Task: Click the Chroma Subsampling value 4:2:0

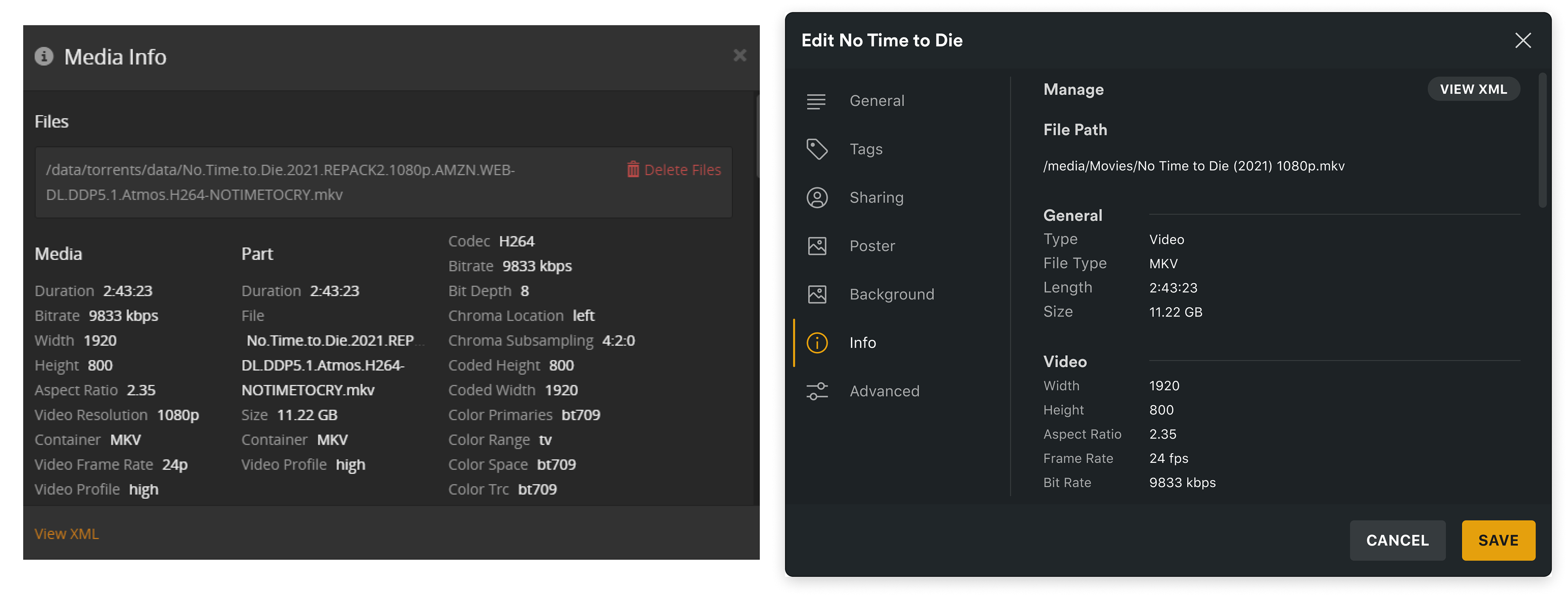Action: (x=618, y=340)
